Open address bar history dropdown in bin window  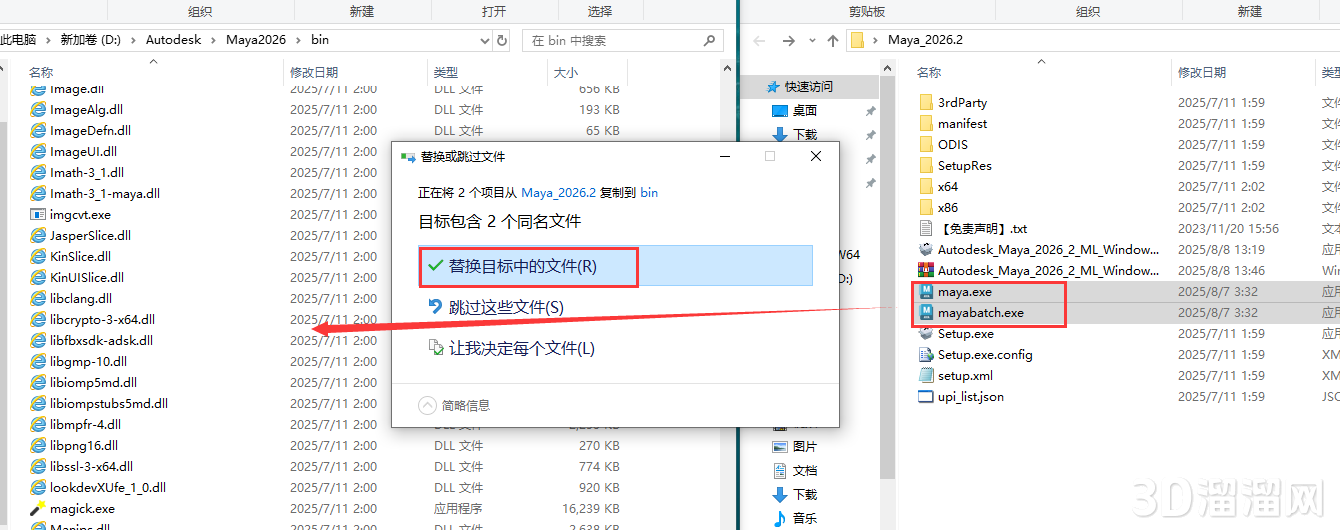[485, 40]
